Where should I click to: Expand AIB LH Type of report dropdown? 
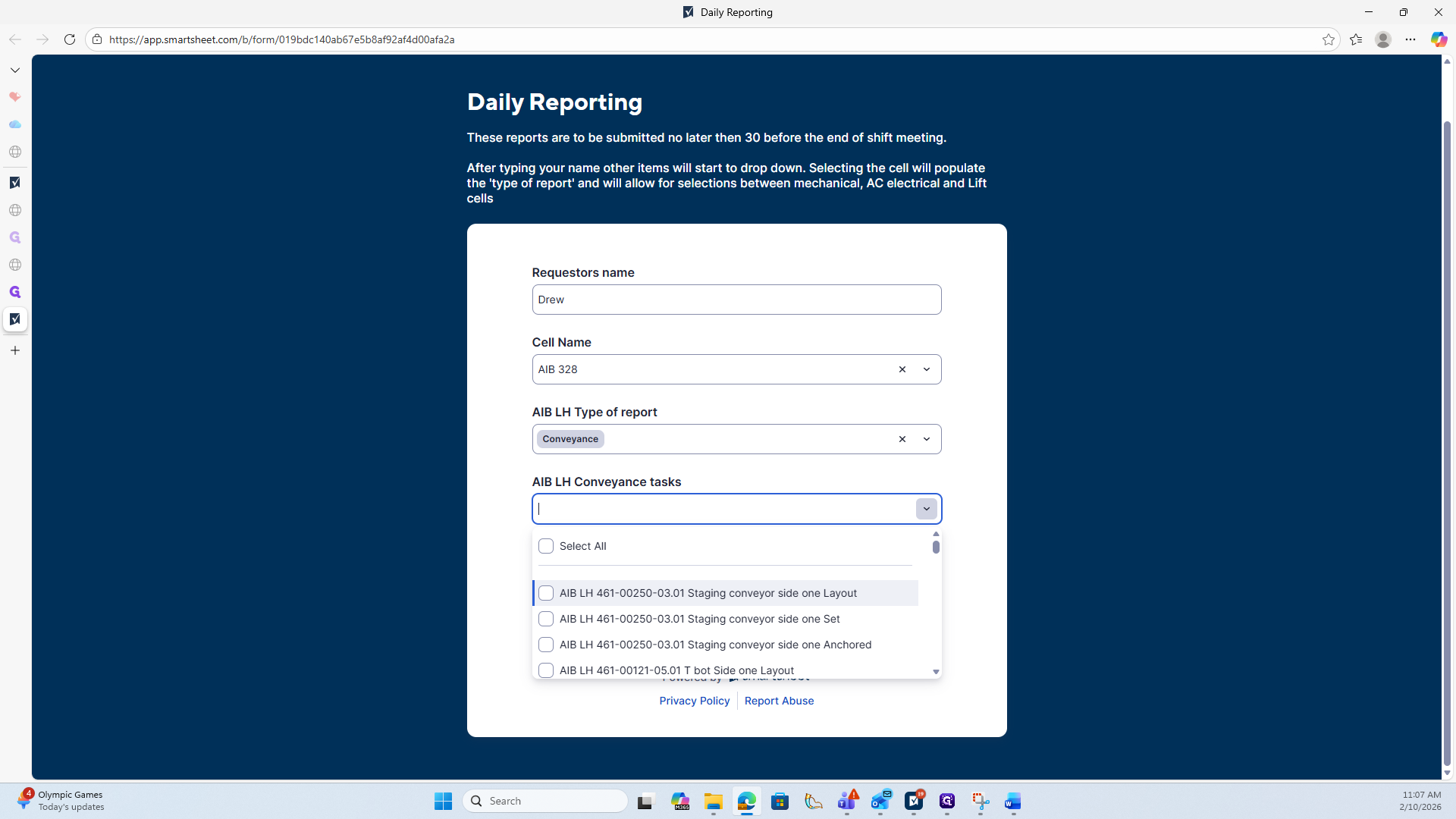tap(927, 439)
